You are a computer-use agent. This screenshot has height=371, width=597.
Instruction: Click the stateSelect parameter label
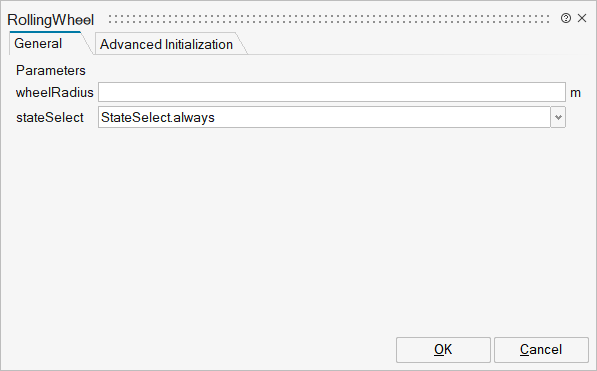click(50, 117)
